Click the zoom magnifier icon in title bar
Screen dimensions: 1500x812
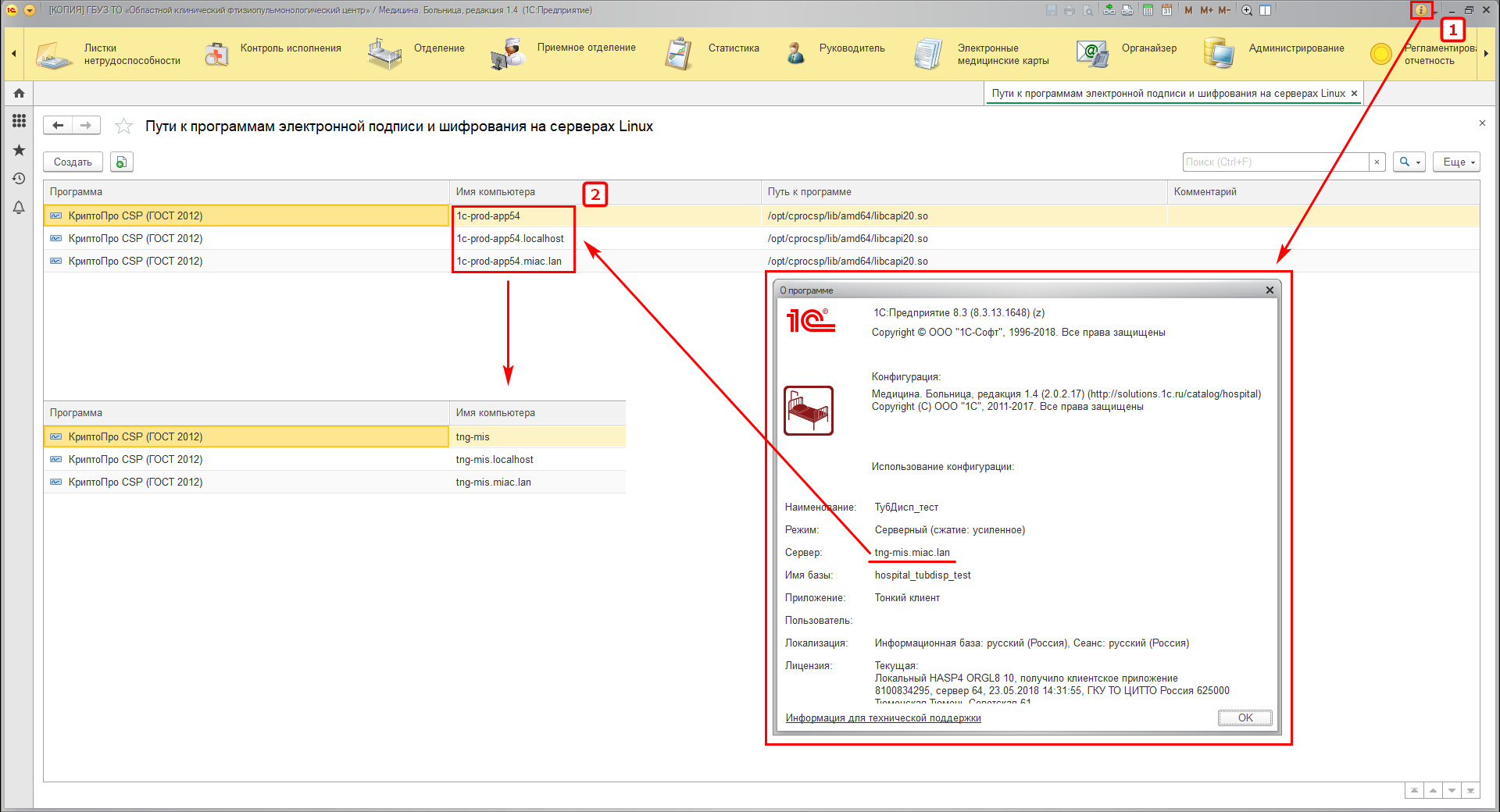tap(1247, 10)
